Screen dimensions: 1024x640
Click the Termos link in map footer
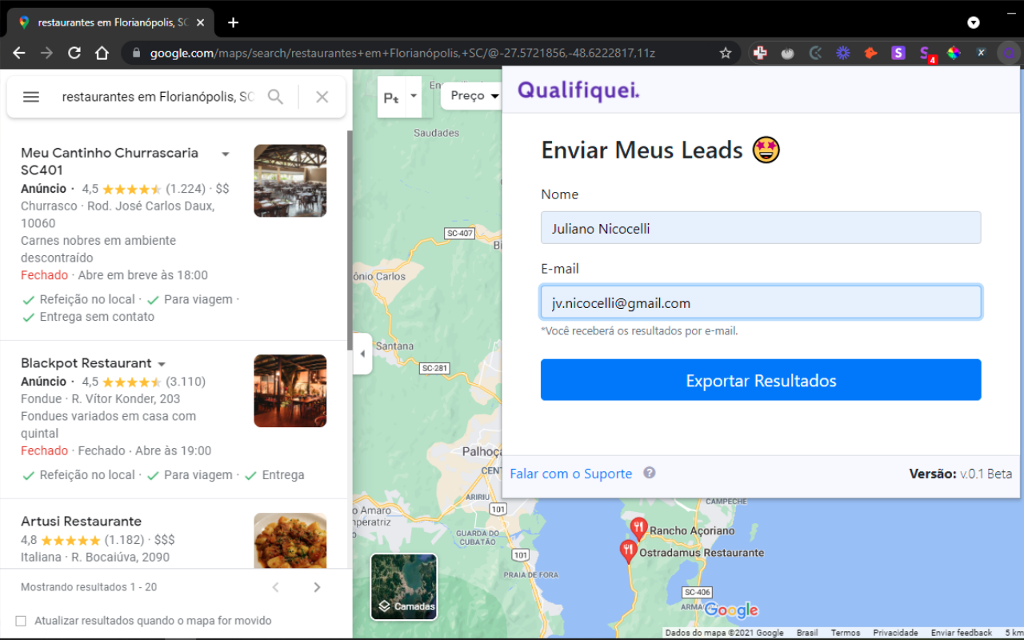845,633
